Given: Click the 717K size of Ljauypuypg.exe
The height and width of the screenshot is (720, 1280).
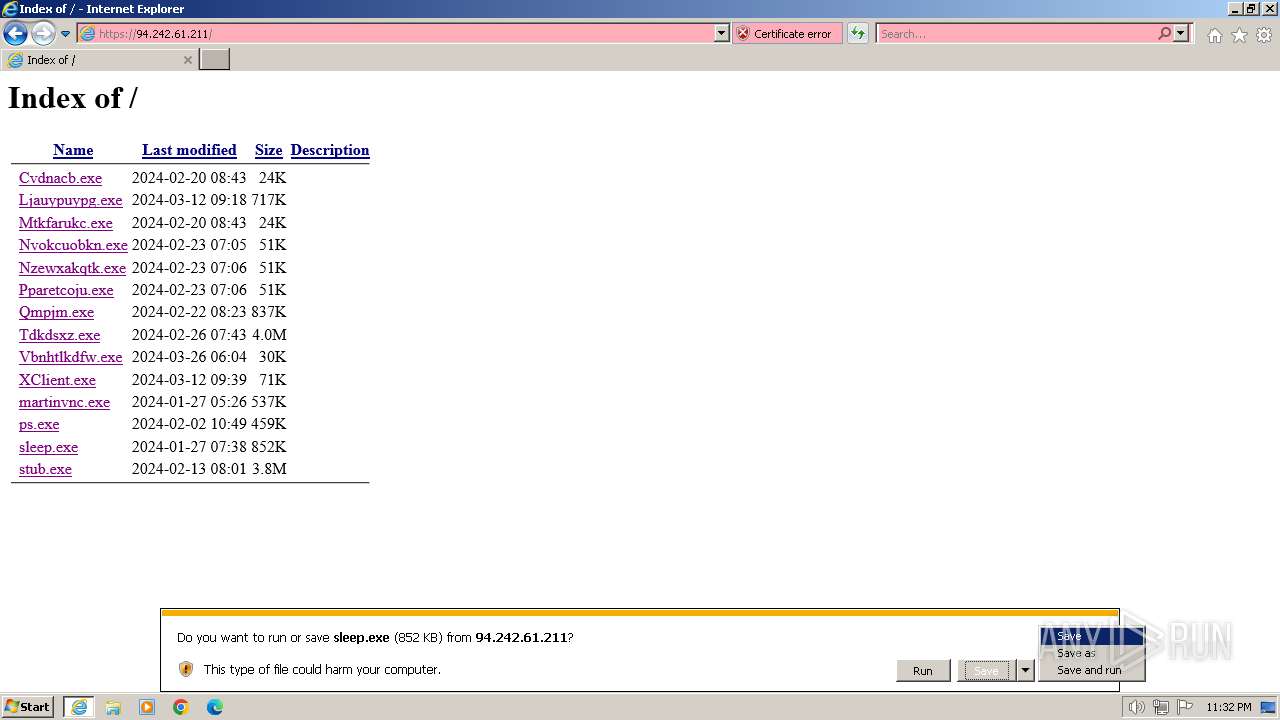Looking at the screenshot, I should [x=269, y=200].
